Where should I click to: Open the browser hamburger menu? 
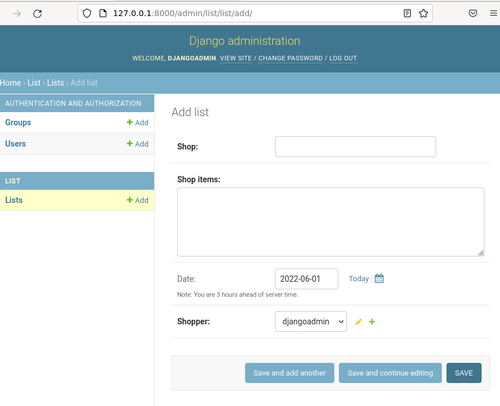point(494,13)
